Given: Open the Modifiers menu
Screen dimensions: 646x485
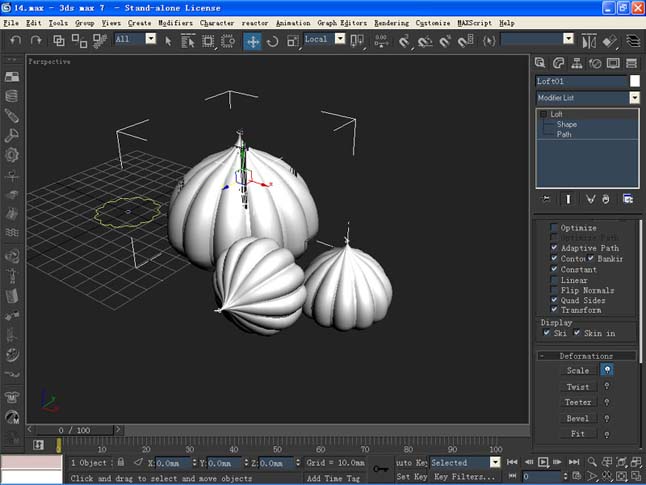Looking at the screenshot, I should tap(176, 22).
